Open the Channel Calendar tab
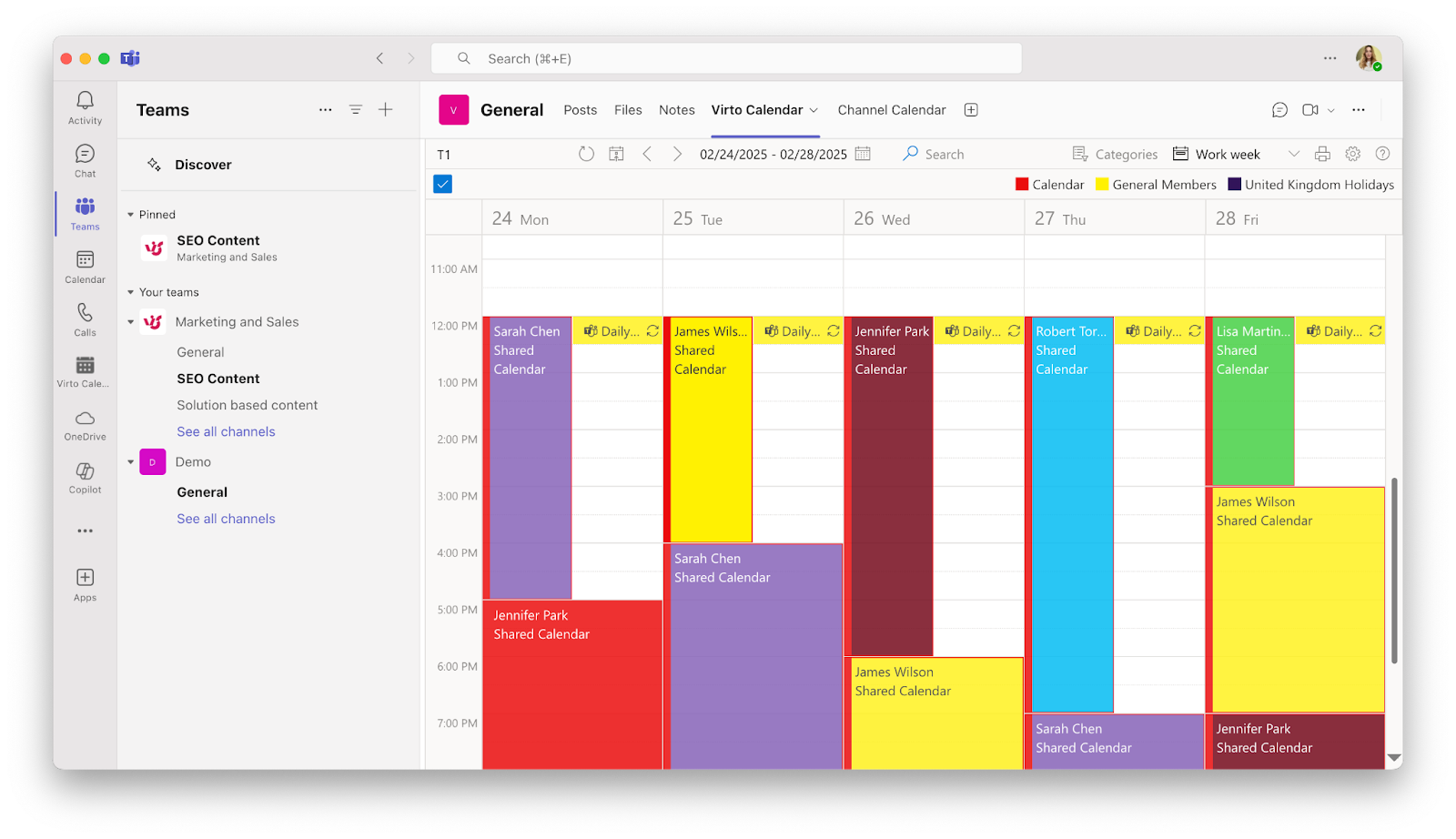Image resolution: width=1456 pixels, height=839 pixels. 890,109
